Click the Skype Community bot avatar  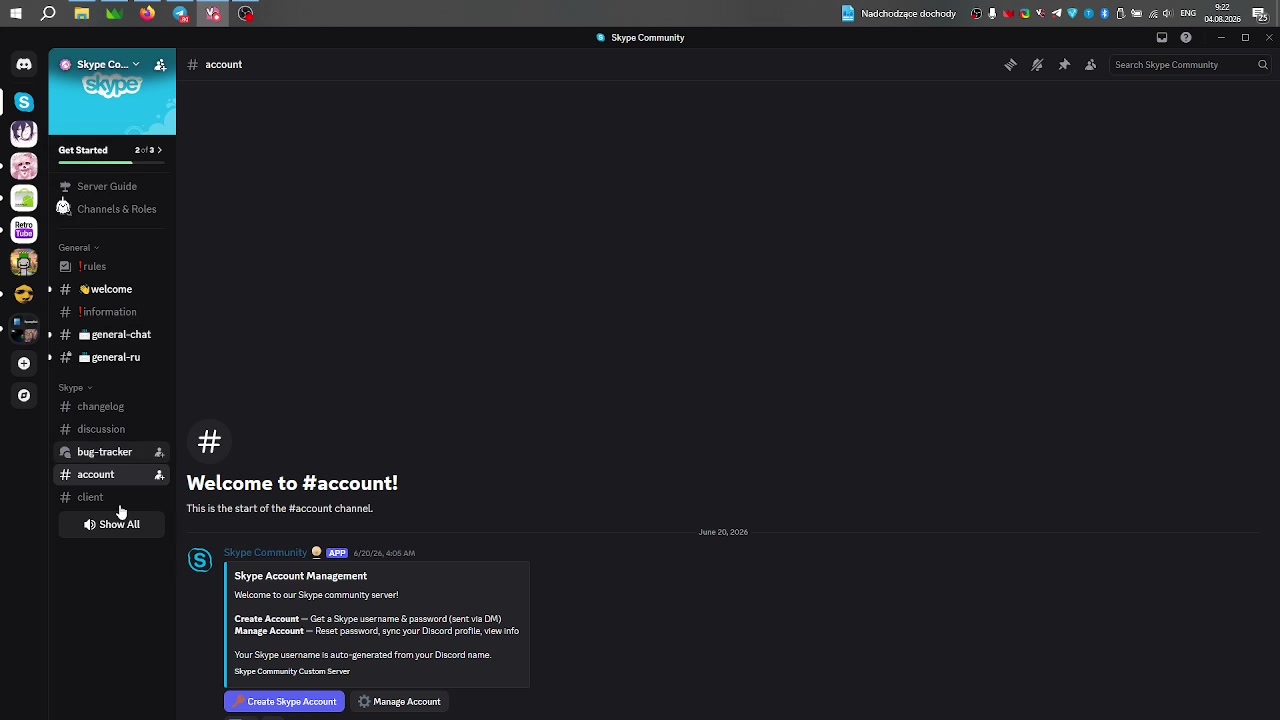point(200,561)
